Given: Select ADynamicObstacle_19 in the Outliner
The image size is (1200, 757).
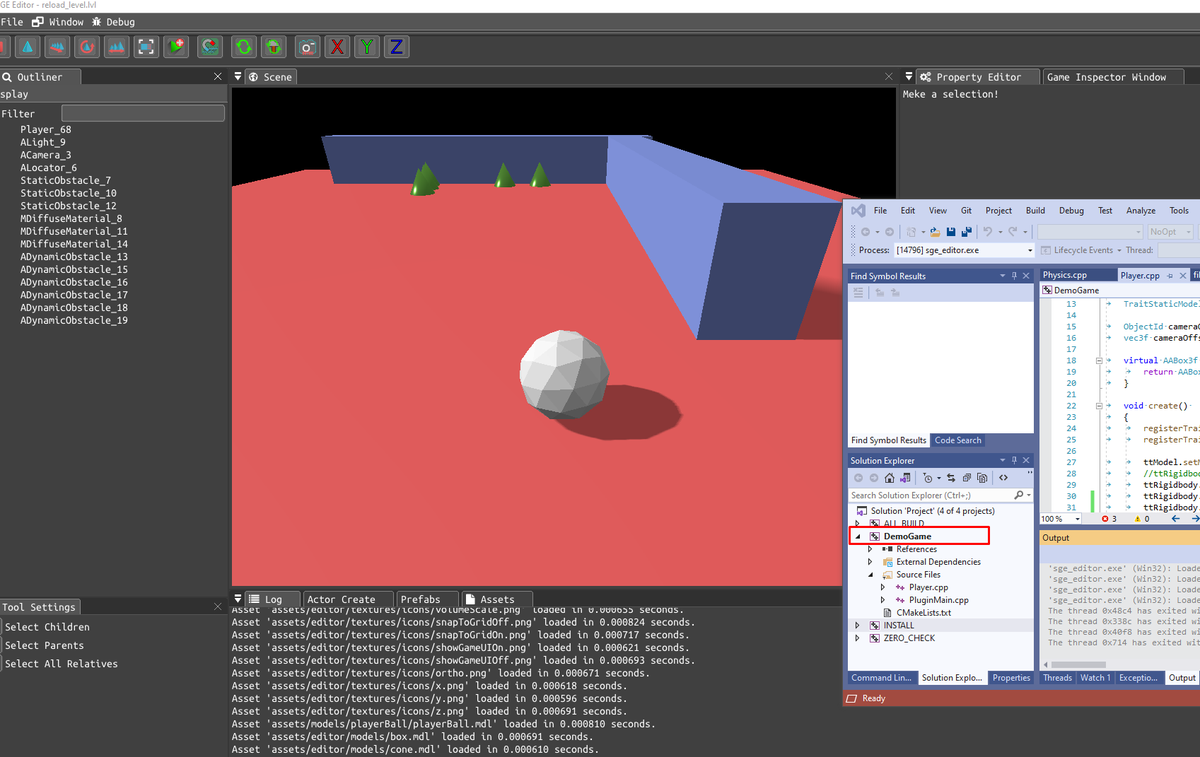Looking at the screenshot, I should (x=74, y=321).
